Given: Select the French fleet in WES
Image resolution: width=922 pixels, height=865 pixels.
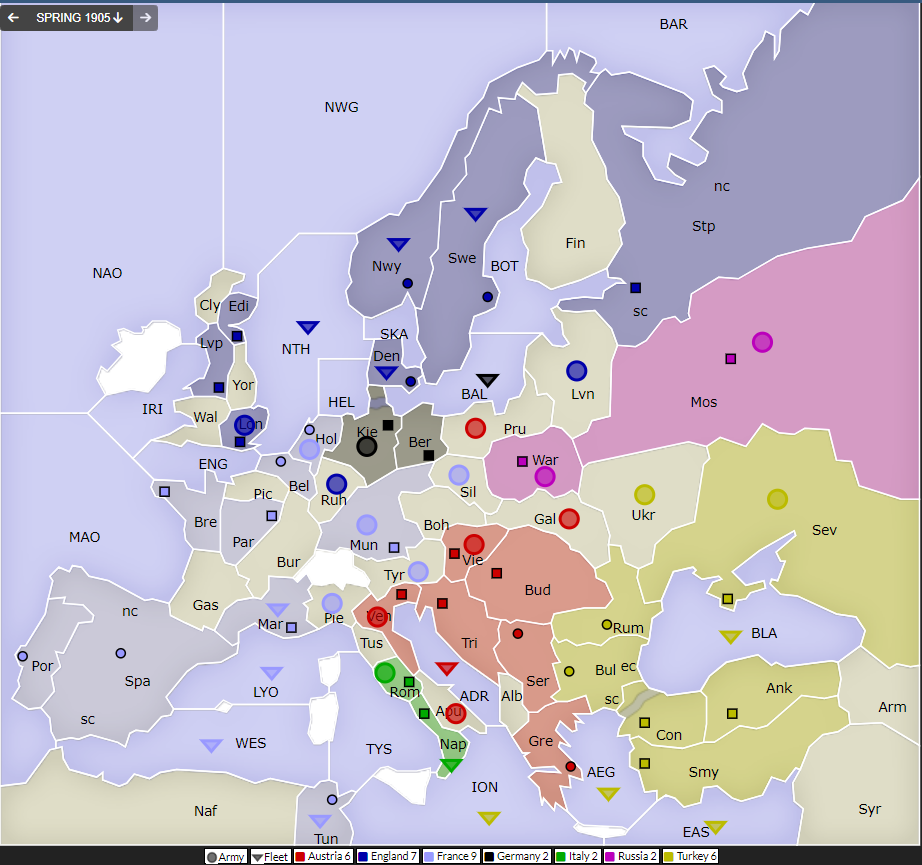Looking at the screenshot, I should (x=211, y=746).
